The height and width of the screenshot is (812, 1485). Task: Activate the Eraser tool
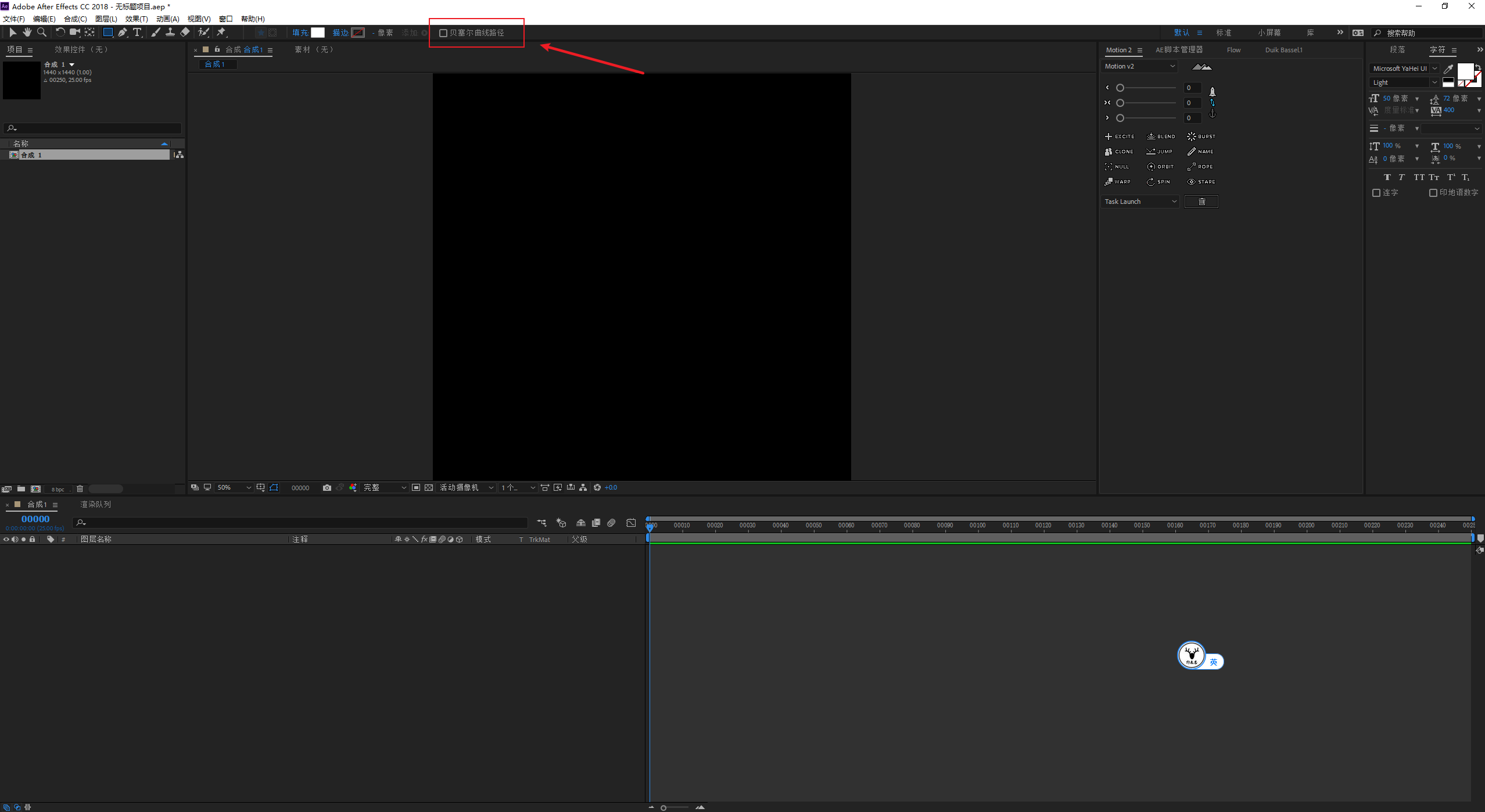click(185, 33)
